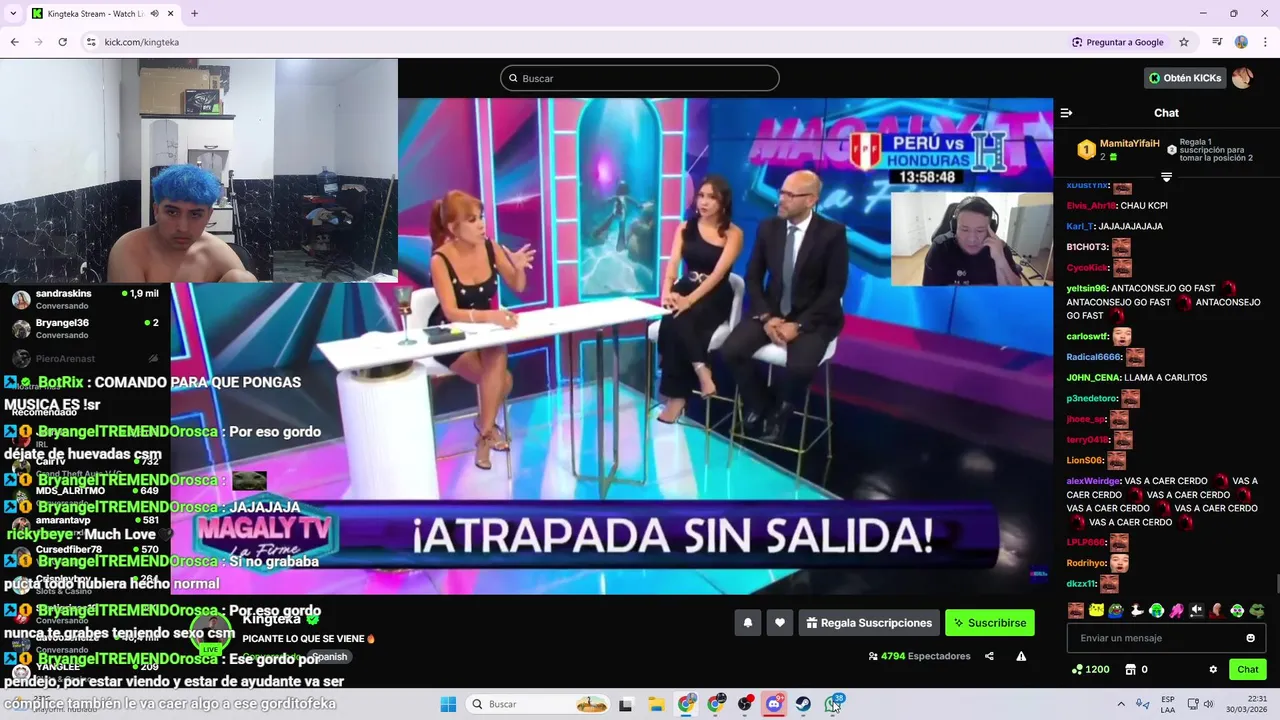
Task: Show hidden system tray icons
Action: coord(1121,704)
